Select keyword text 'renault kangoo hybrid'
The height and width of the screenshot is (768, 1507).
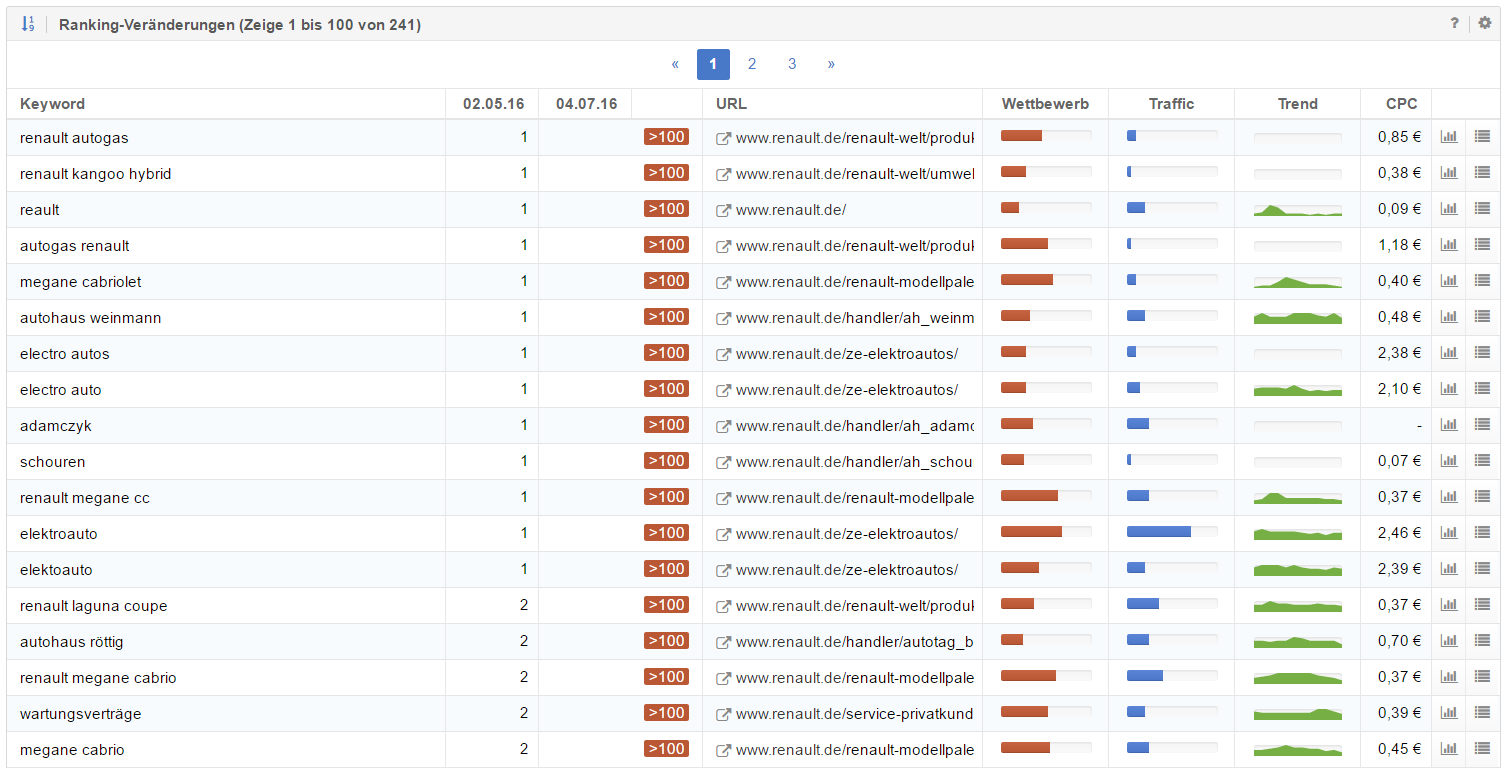[x=96, y=174]
